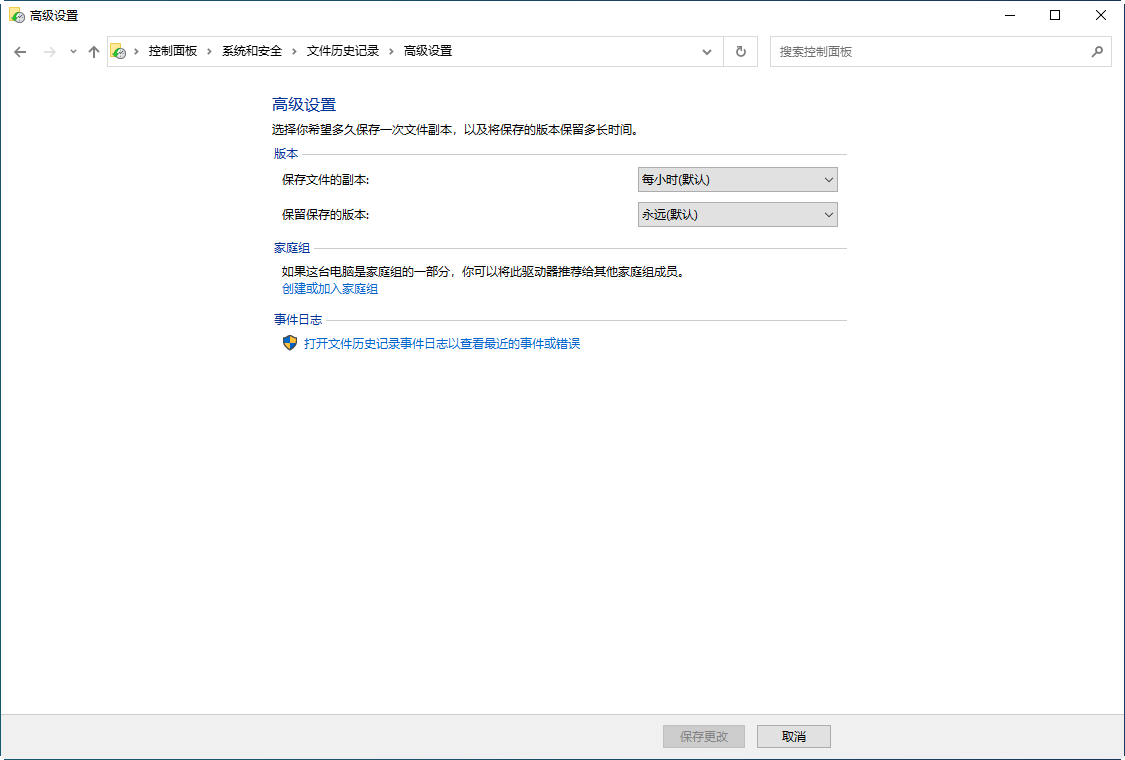
Task: Click the forward navigation arrow
Action: click(x=48, y=51)
